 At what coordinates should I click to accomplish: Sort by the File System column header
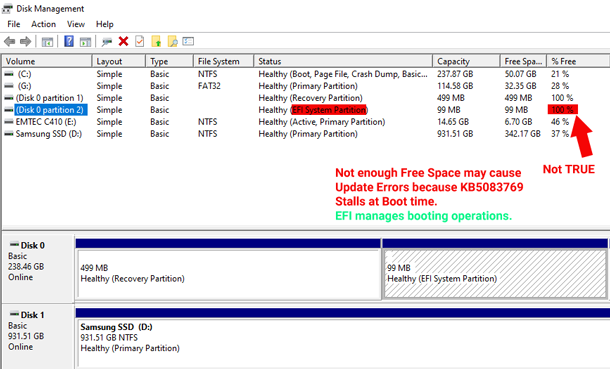coord(224,61)
